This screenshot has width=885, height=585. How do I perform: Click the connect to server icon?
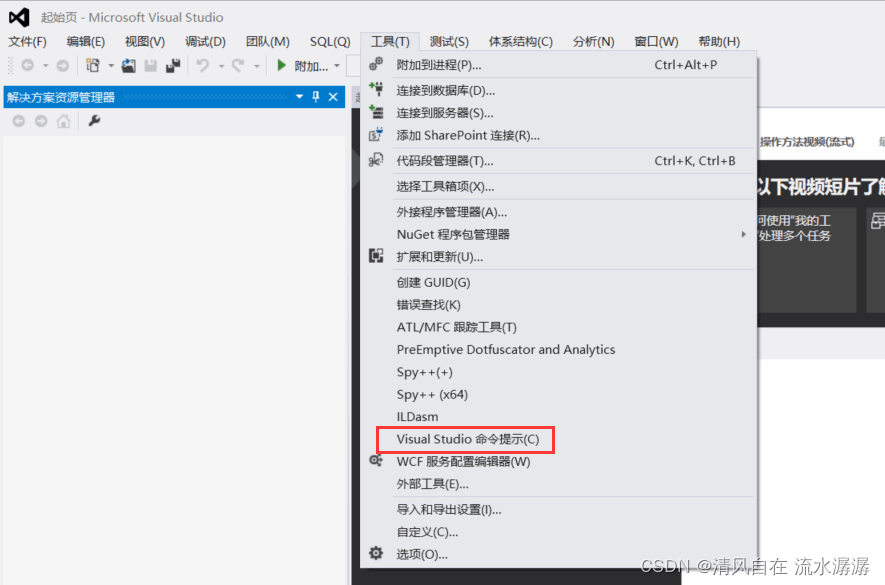pos(376,112)
